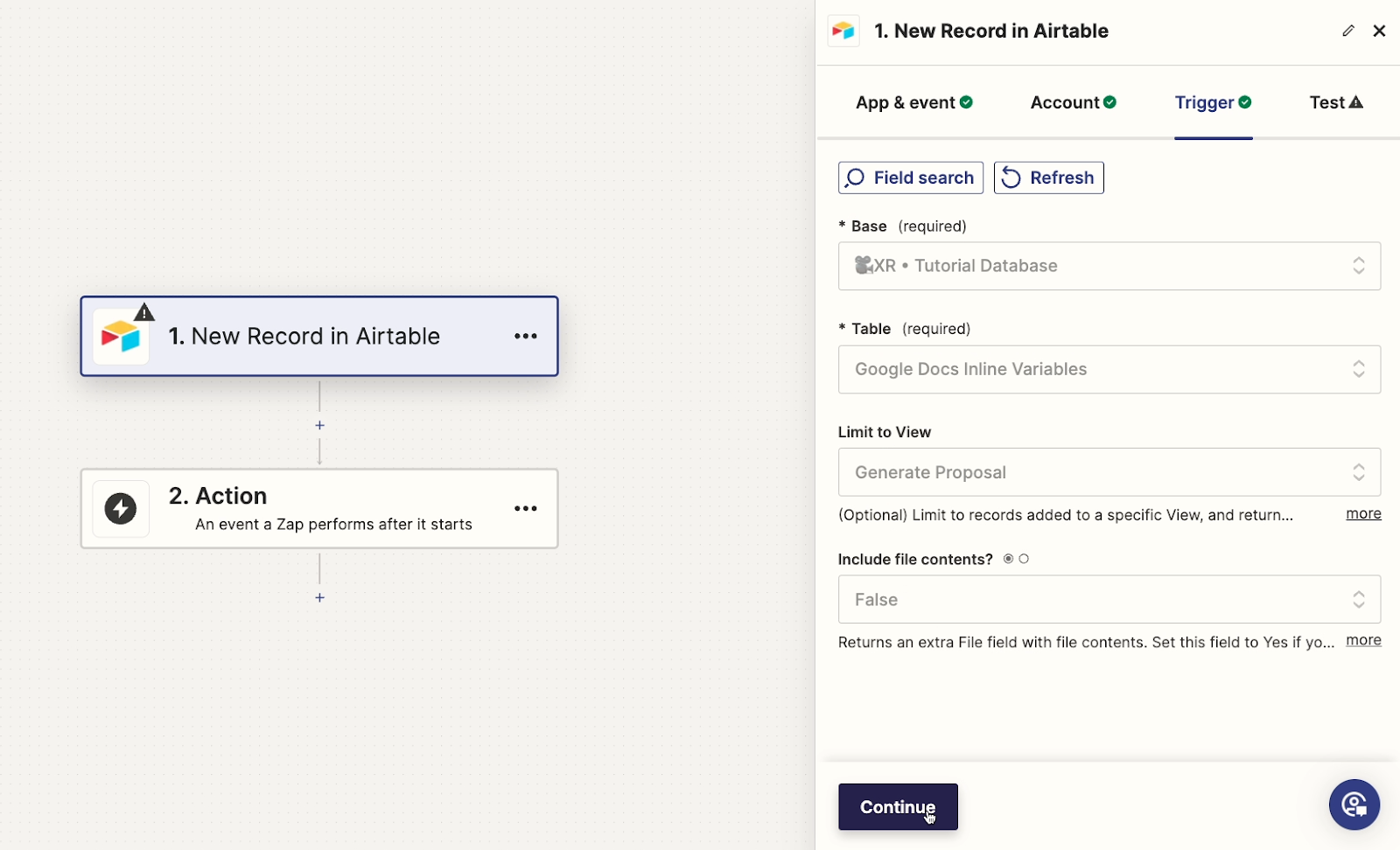1400x850 pixels.
Task: Open the Limit to View dropdown
Action: pos(1109,472)
